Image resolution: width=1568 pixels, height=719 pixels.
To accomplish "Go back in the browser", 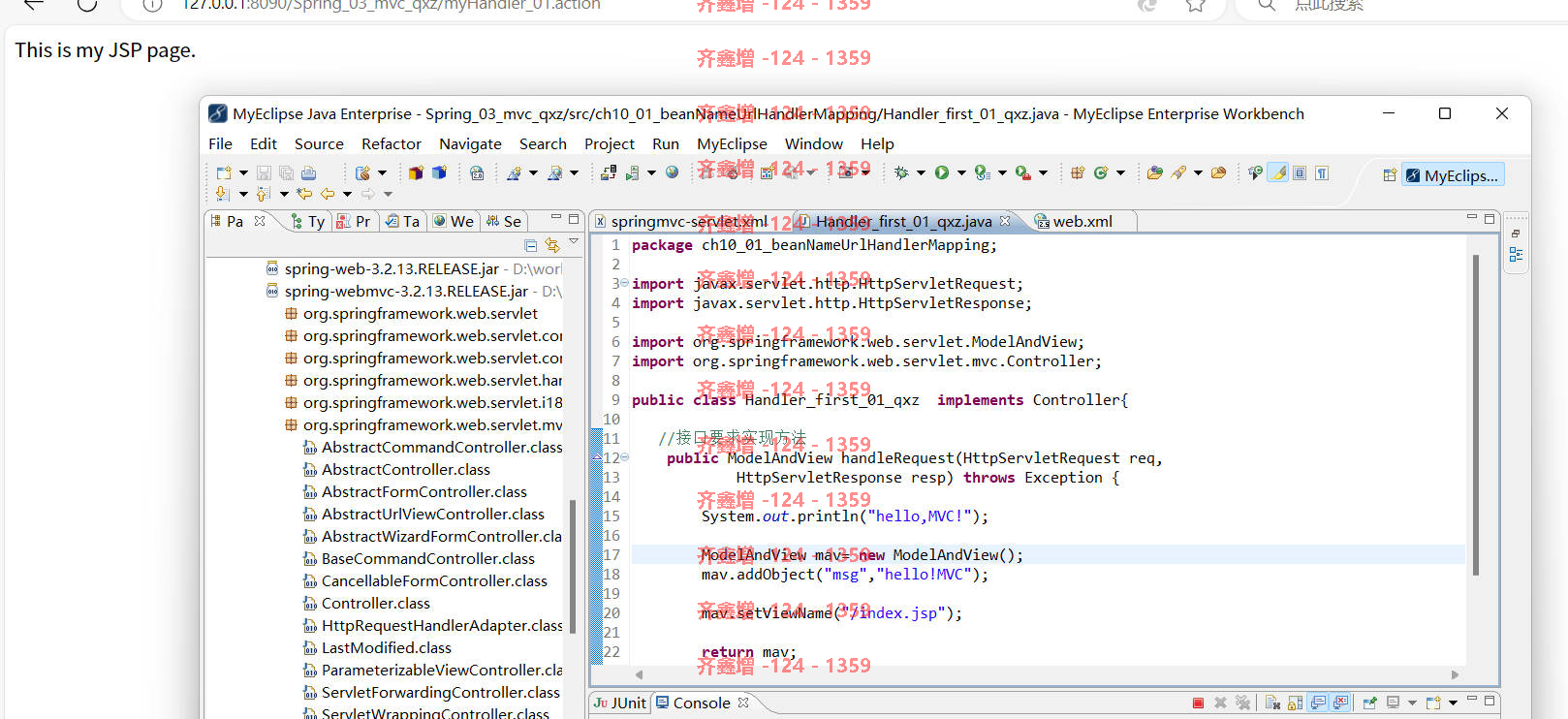I will coord(33,4).
